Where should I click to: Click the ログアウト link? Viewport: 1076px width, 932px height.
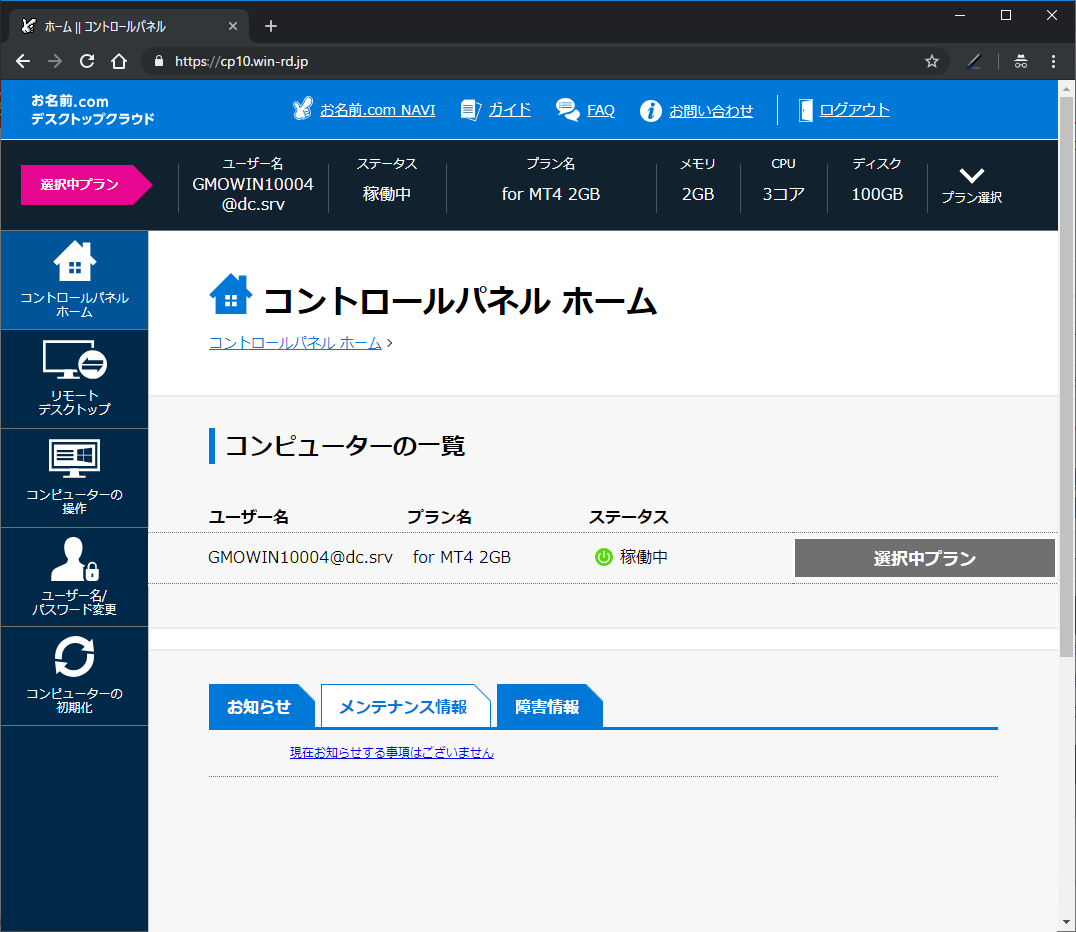854,110
